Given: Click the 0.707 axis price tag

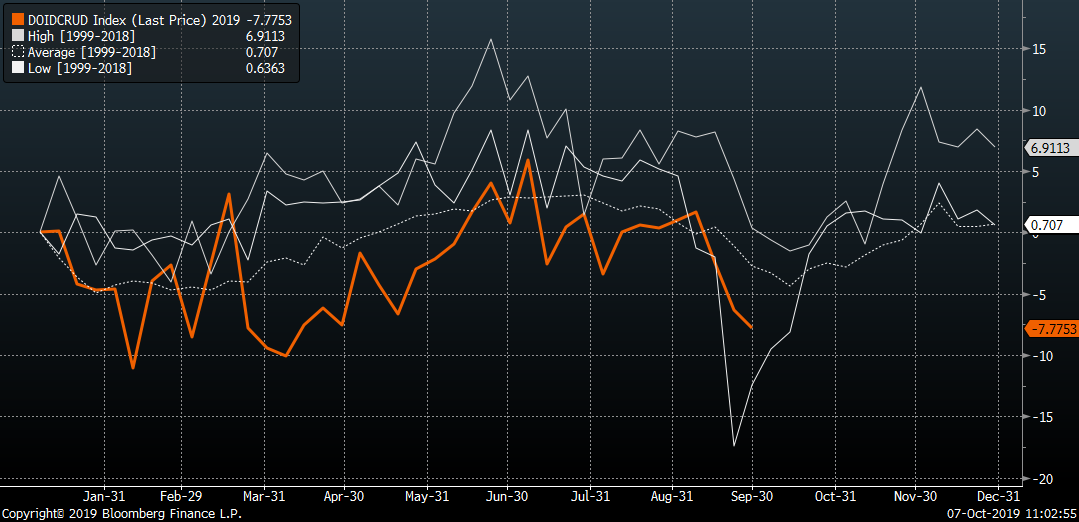Looking at the screenshot, I should coord(1051,225).
